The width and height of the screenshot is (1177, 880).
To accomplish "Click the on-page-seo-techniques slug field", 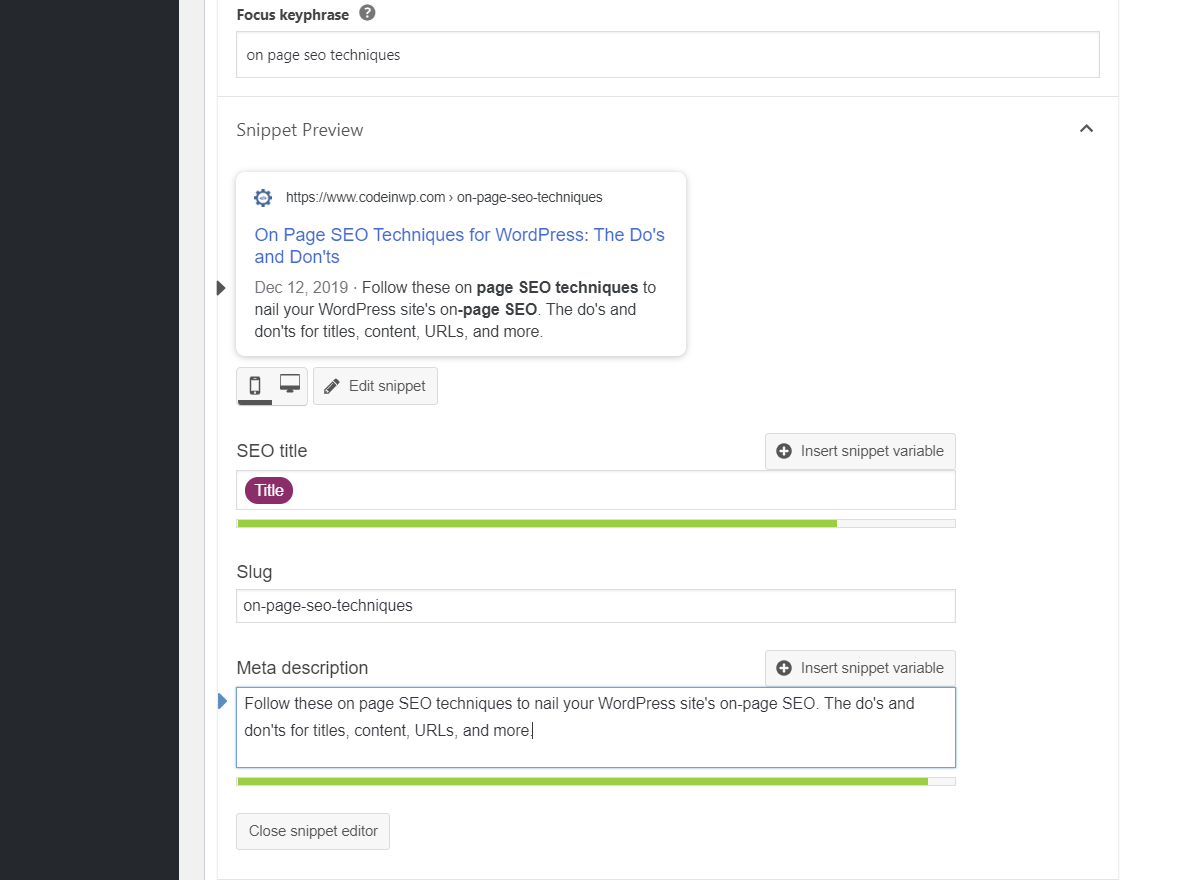I will (x=595, y=605).
